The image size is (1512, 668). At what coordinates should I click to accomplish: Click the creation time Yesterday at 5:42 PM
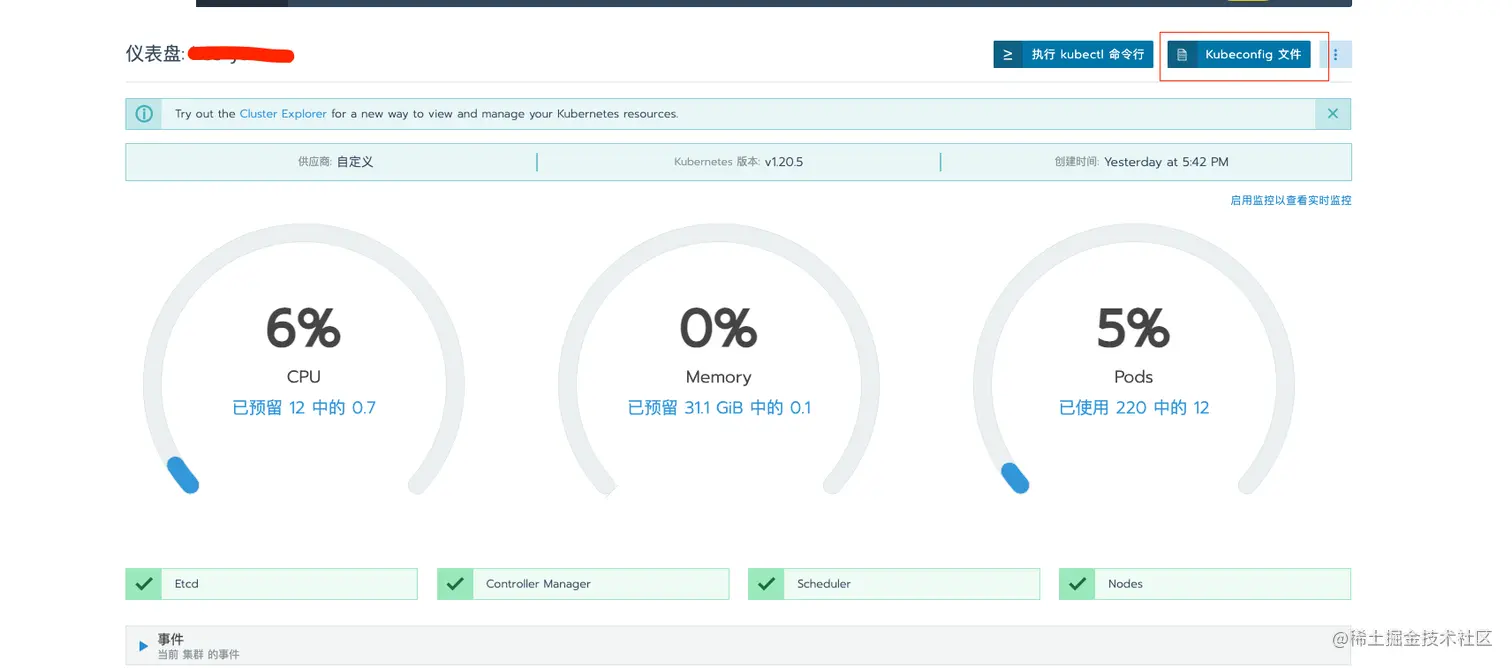1166,162
